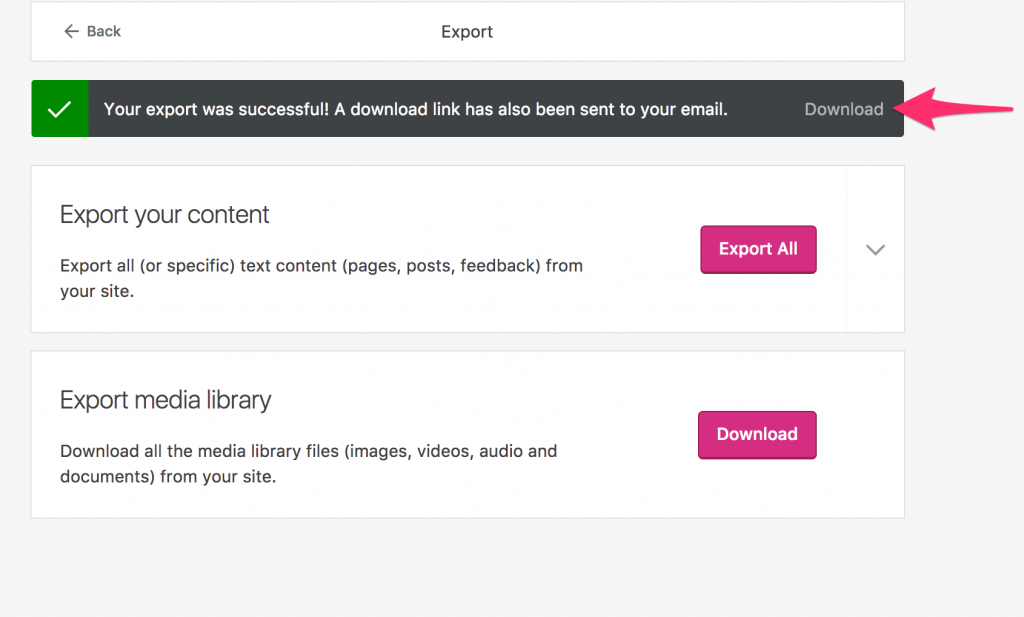The height and width of the screenshot is (617, 1024).
Task: Go back using the Back link
Action: [92, 31]
